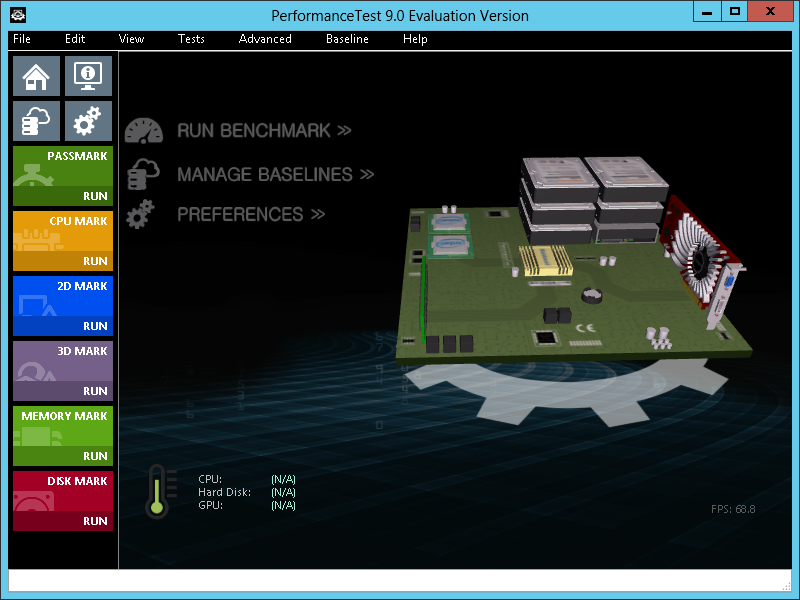Click the graphics card fan on the model
The image size is (800, 600).
pyautogui.click(x=702, y=263)
